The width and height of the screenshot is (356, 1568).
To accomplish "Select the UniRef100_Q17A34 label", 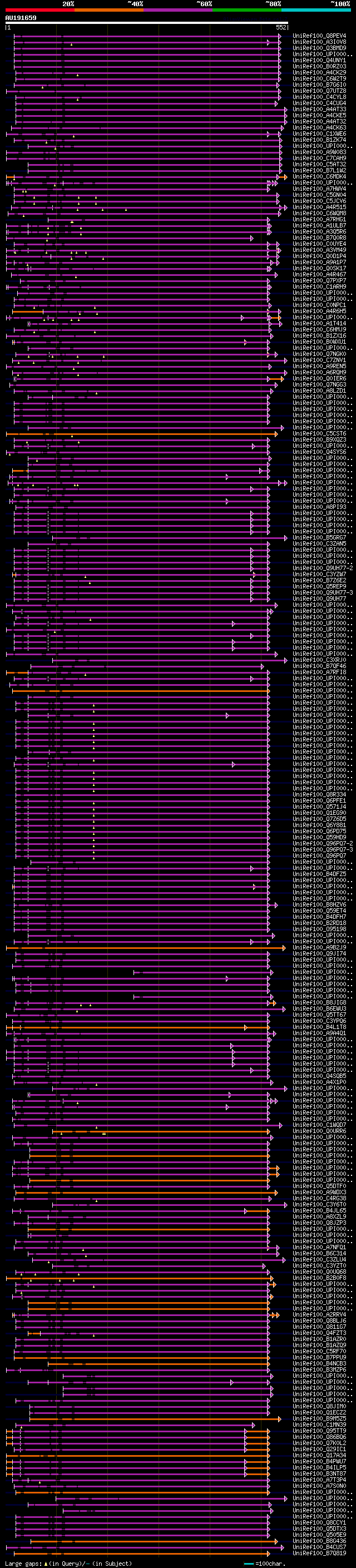I will click(319, 1456).
